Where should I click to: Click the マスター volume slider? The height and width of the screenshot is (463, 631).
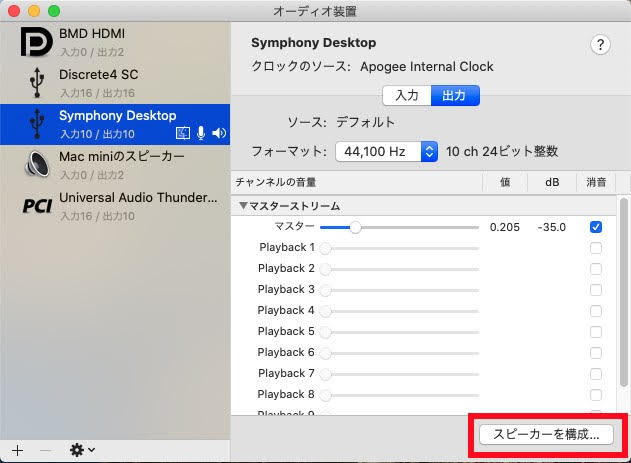tap(399, 228)
